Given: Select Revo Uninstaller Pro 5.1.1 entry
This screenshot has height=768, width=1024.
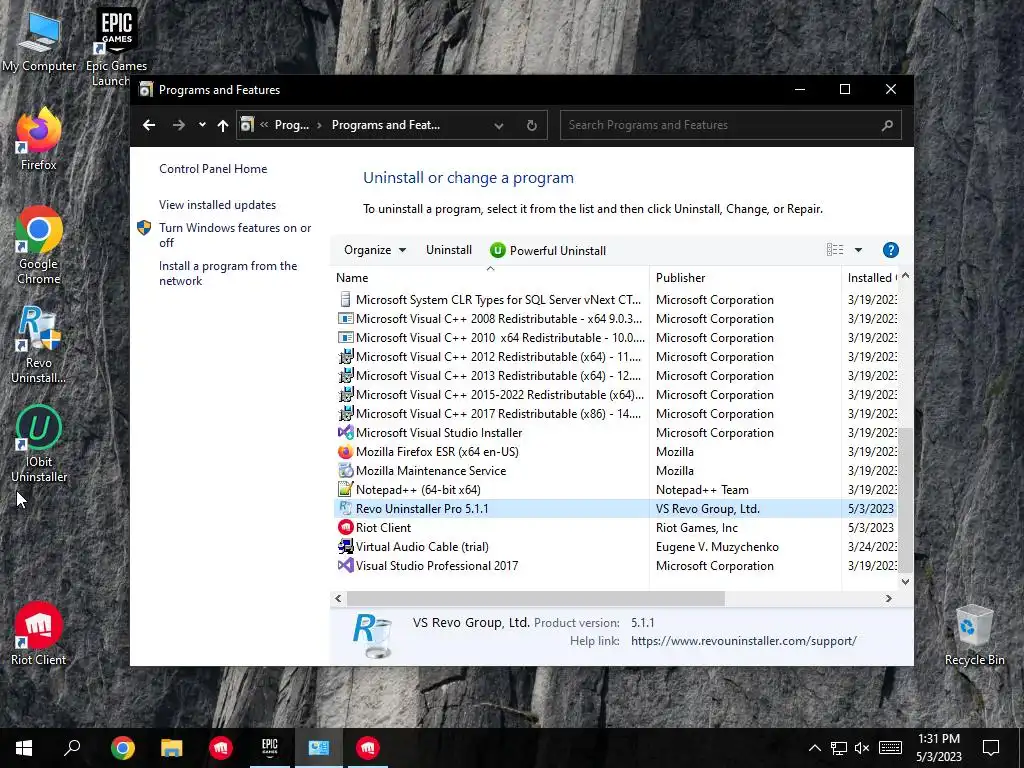Looking at the screenshot, I should tap(616, 509).
